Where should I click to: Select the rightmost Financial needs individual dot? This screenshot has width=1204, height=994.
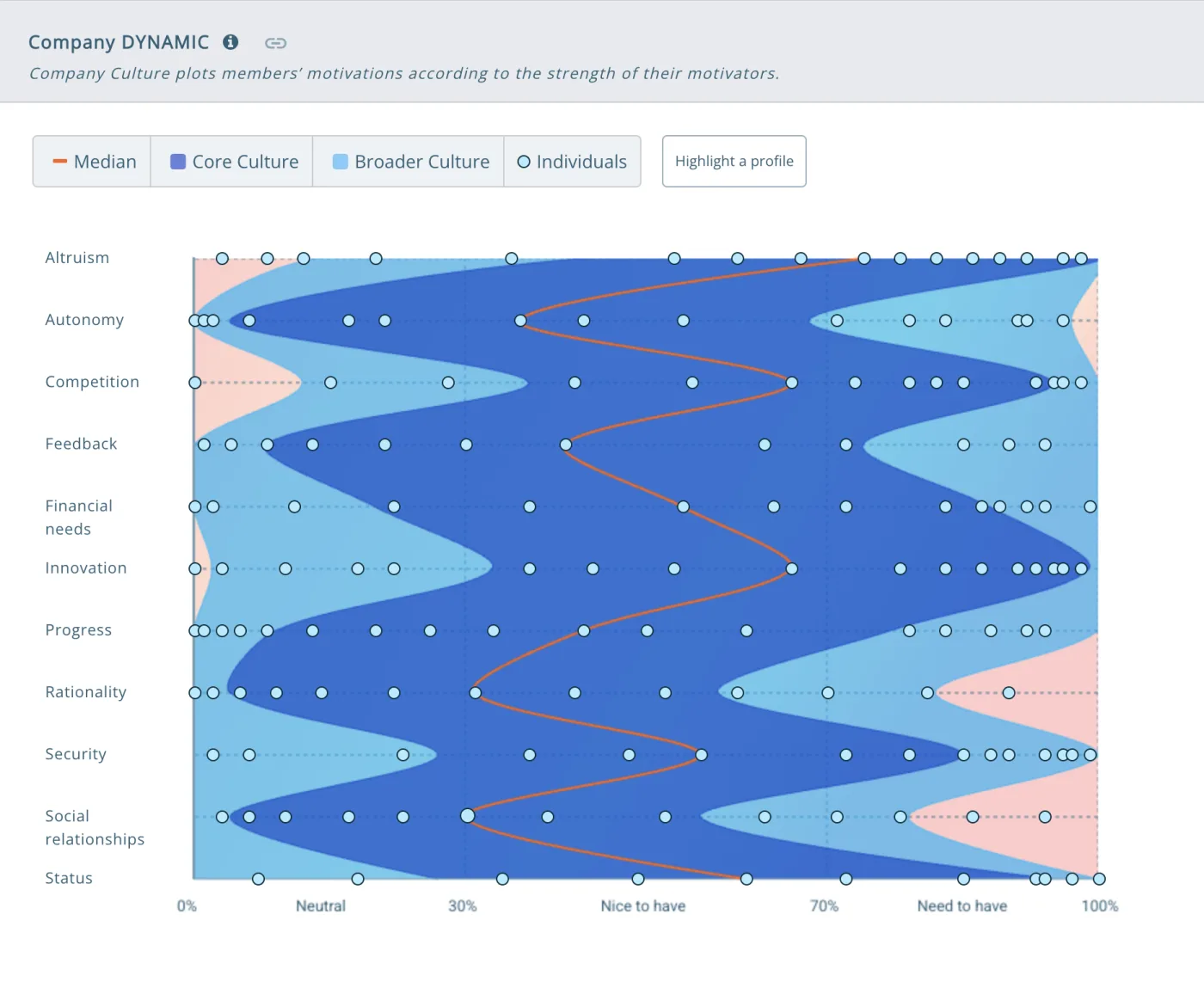1090,506
